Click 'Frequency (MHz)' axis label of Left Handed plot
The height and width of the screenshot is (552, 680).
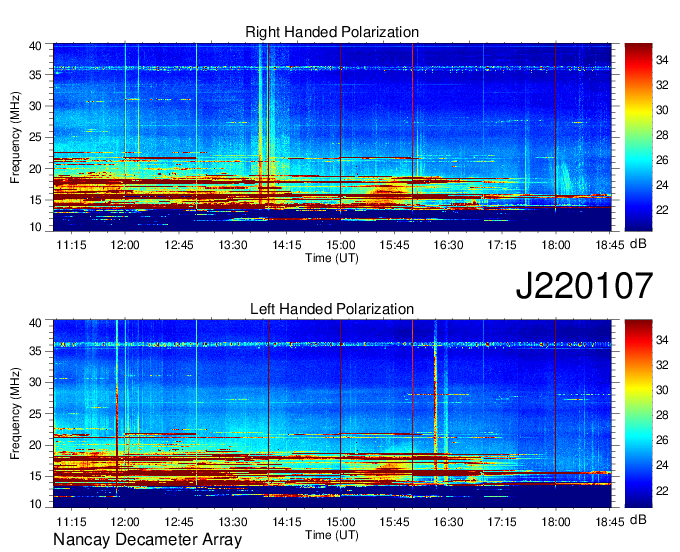pos(15,414)
